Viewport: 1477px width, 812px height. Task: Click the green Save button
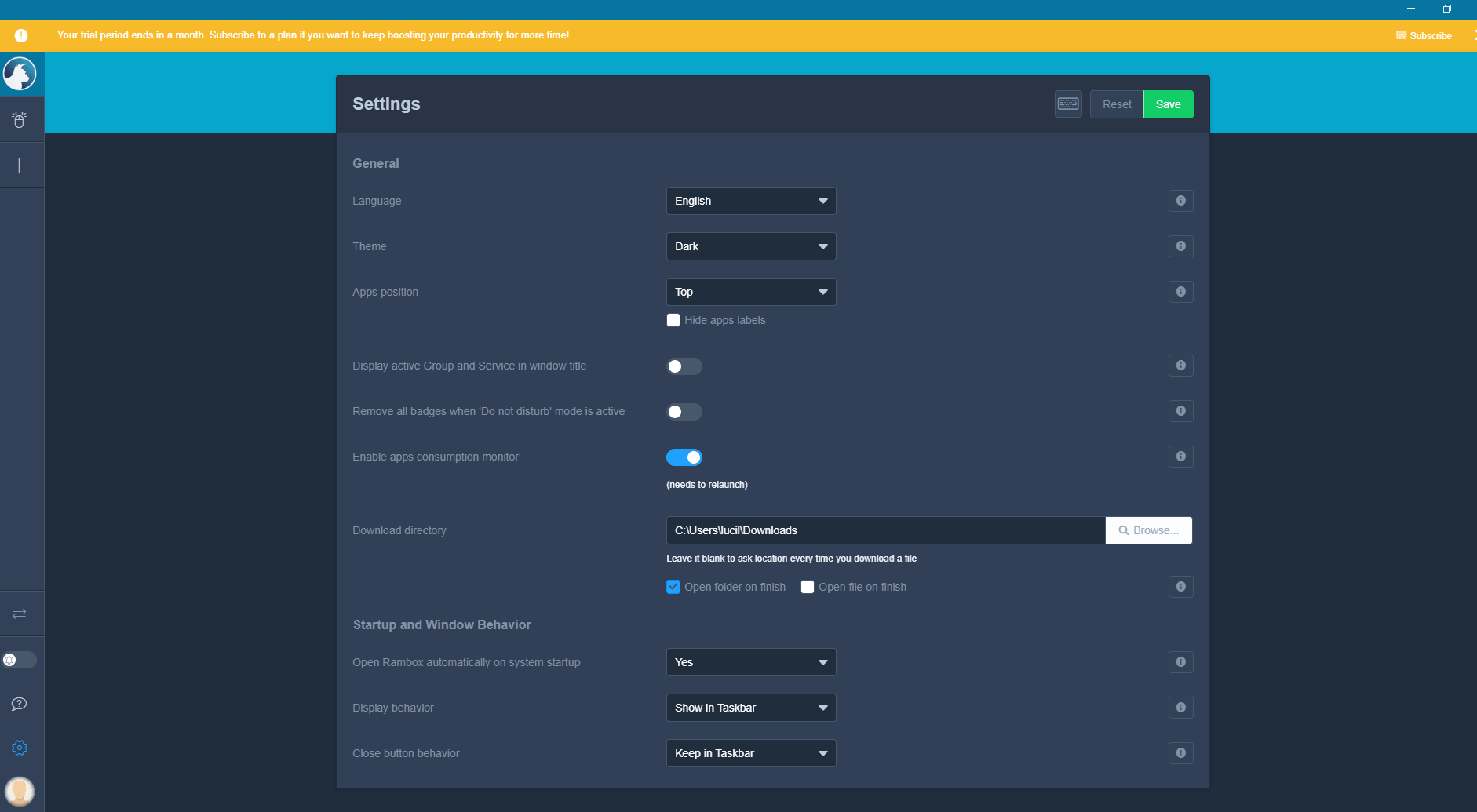1168,104
